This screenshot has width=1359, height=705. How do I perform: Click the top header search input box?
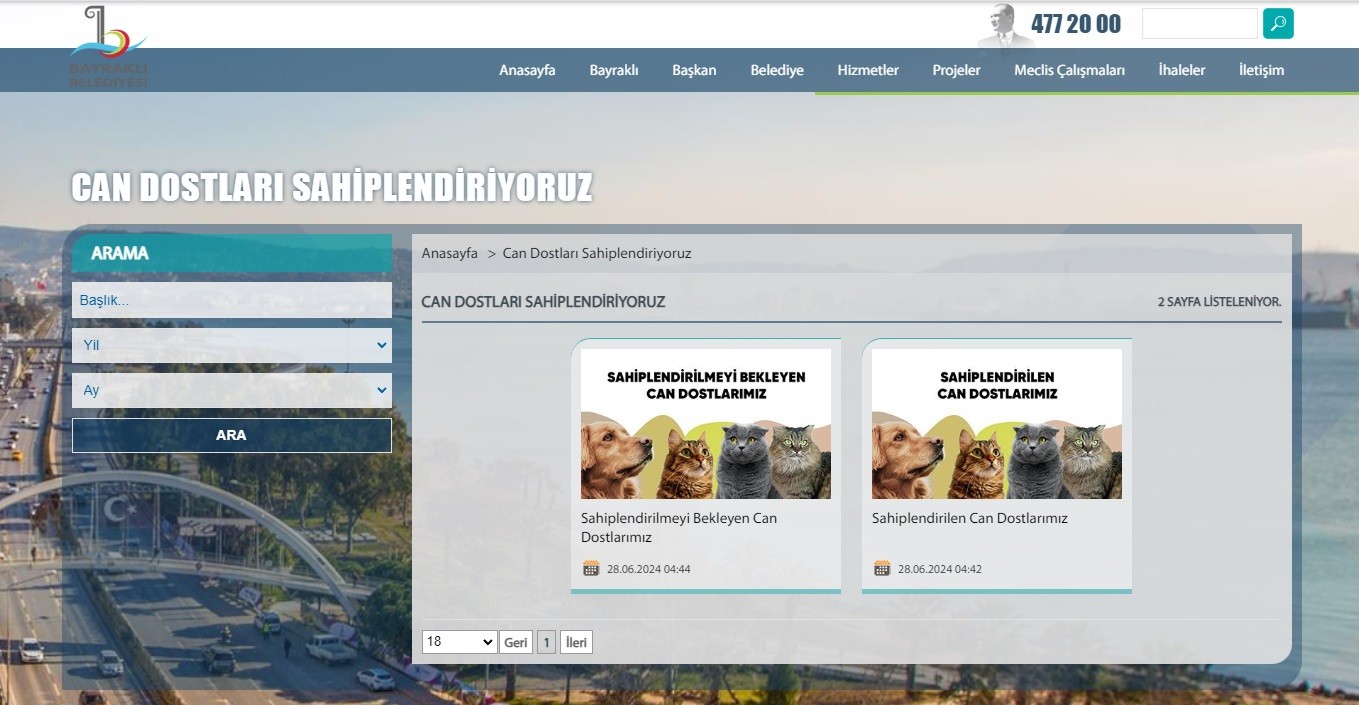coord(1199,23)
